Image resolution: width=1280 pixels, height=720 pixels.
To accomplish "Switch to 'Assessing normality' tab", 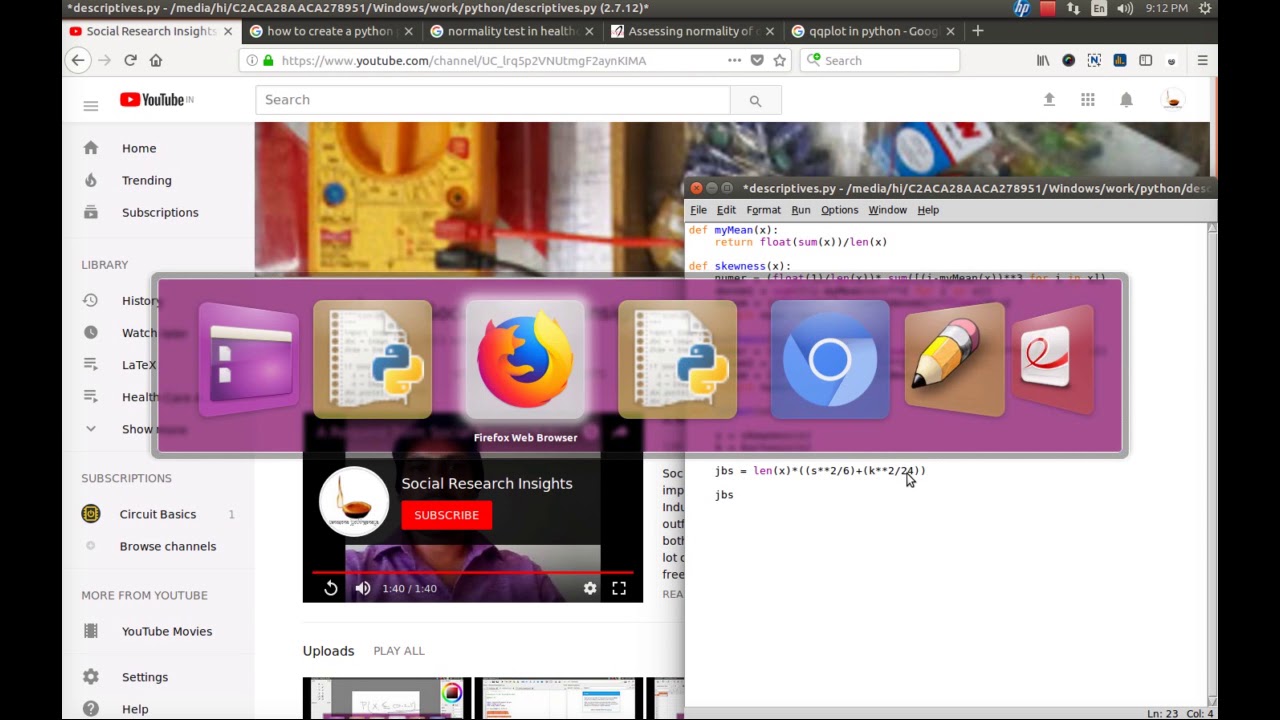I will pyautogui.click(x=693, y=31).
